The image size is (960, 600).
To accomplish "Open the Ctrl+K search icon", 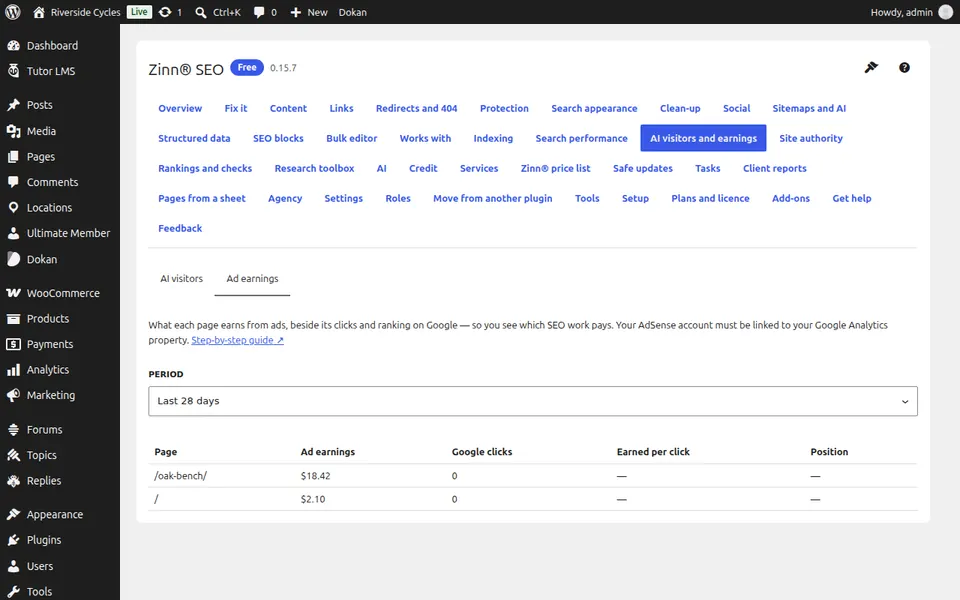I will pos(200,12).
